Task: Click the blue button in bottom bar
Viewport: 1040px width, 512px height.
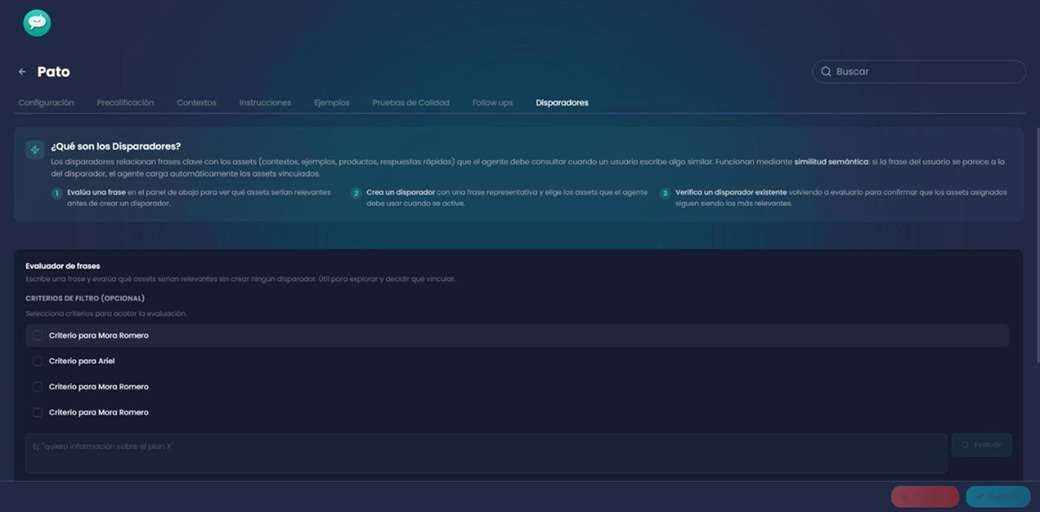Action: click(x=998, y=497)
